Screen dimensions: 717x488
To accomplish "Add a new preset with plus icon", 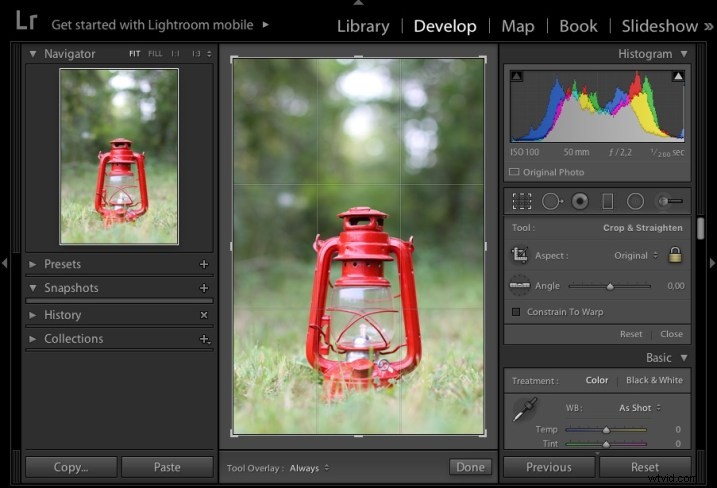I will (204, 264).
